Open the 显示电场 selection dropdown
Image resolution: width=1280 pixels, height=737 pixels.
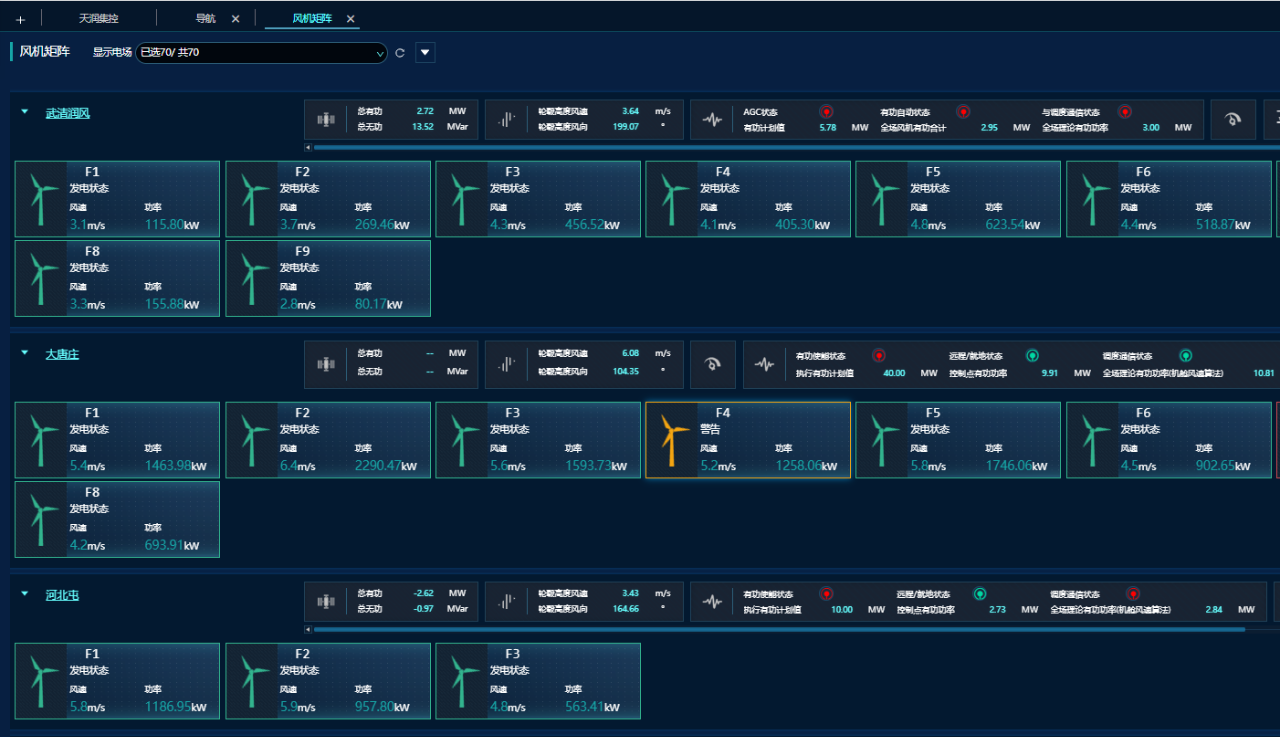pos(261,53)
